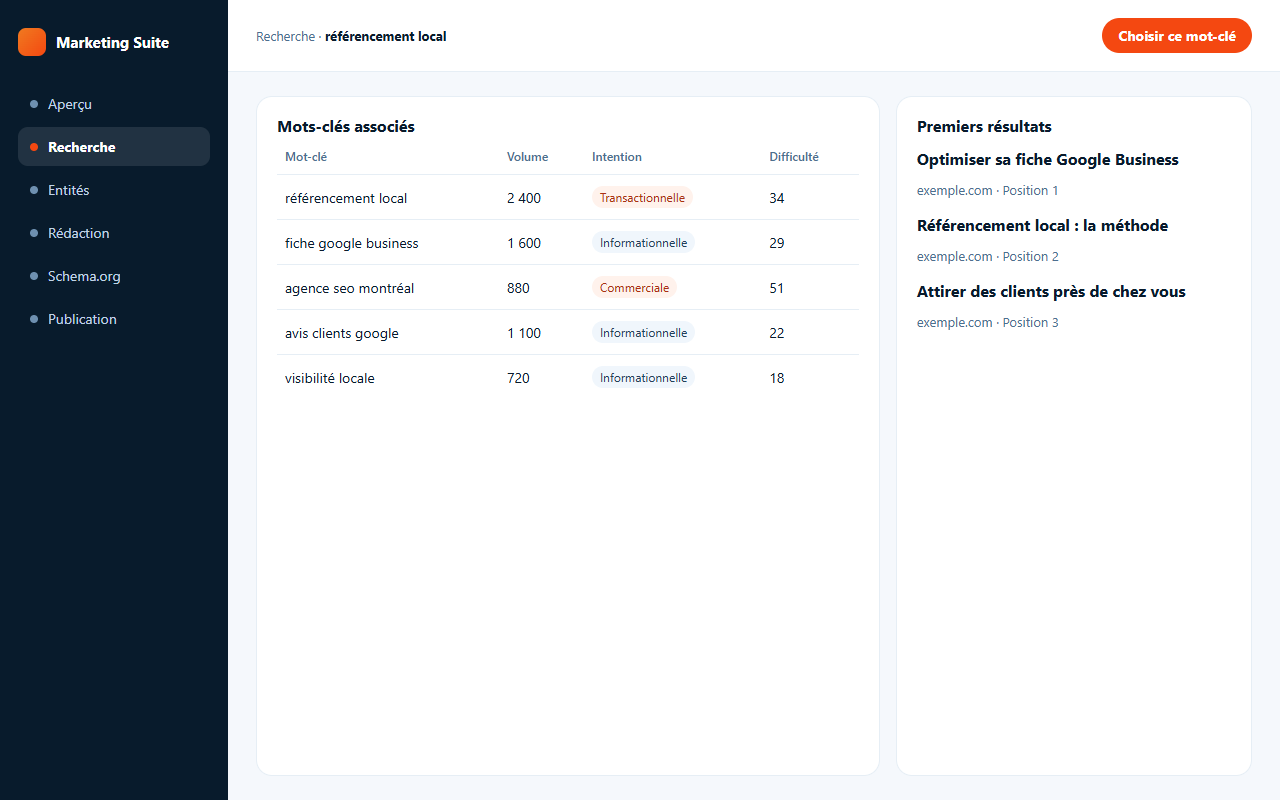Click the exemple.com · Position 2 line
The image size is (1280, 800).
[987, 256]
